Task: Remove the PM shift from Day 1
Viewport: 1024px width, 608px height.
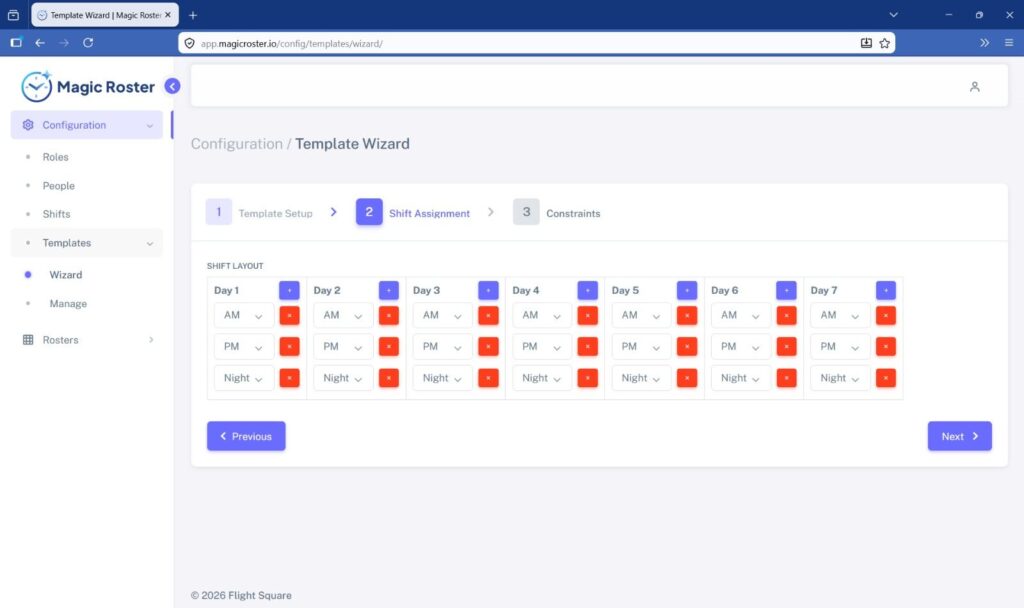Action: click(289, 347)
